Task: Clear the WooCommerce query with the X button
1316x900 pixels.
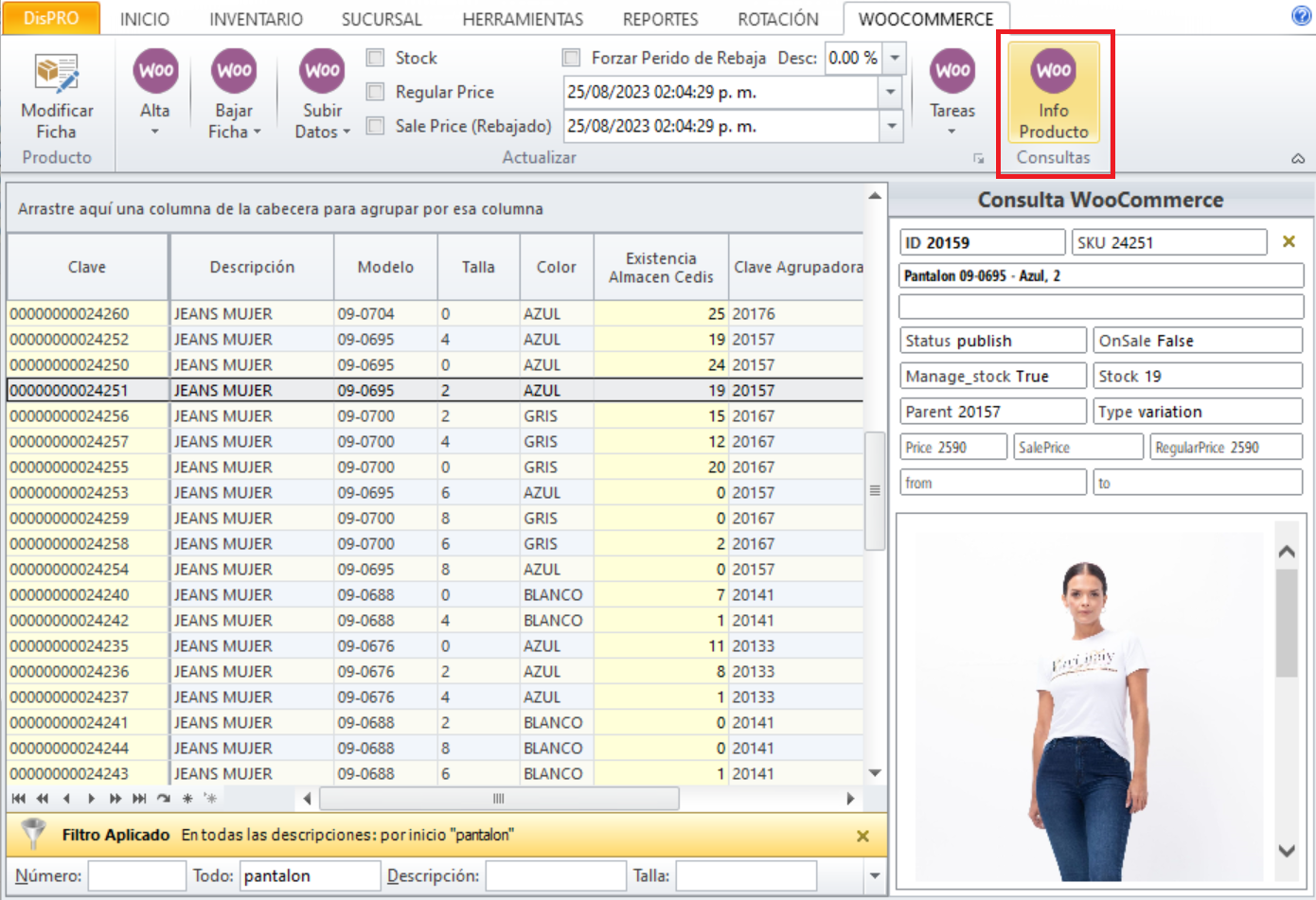Action: click(x=1289, y=241)
